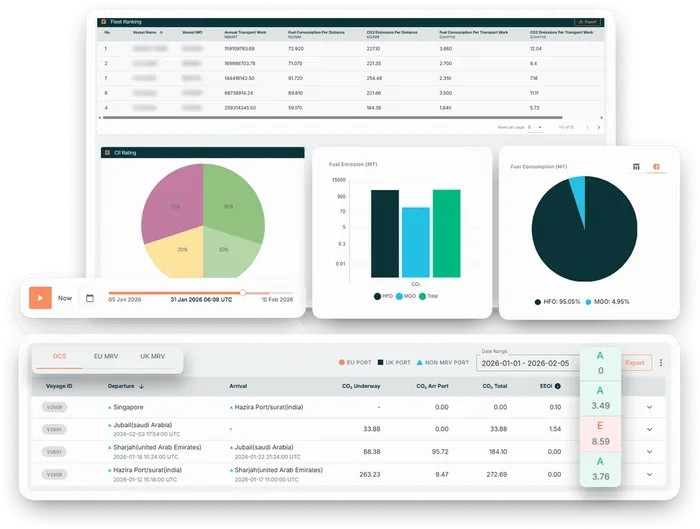Toggle MGO: 4.95% legend in Fuel Consumption
The height and width of the screenshot is (529, 700).
pyautogui.click(x=608, y=302)
